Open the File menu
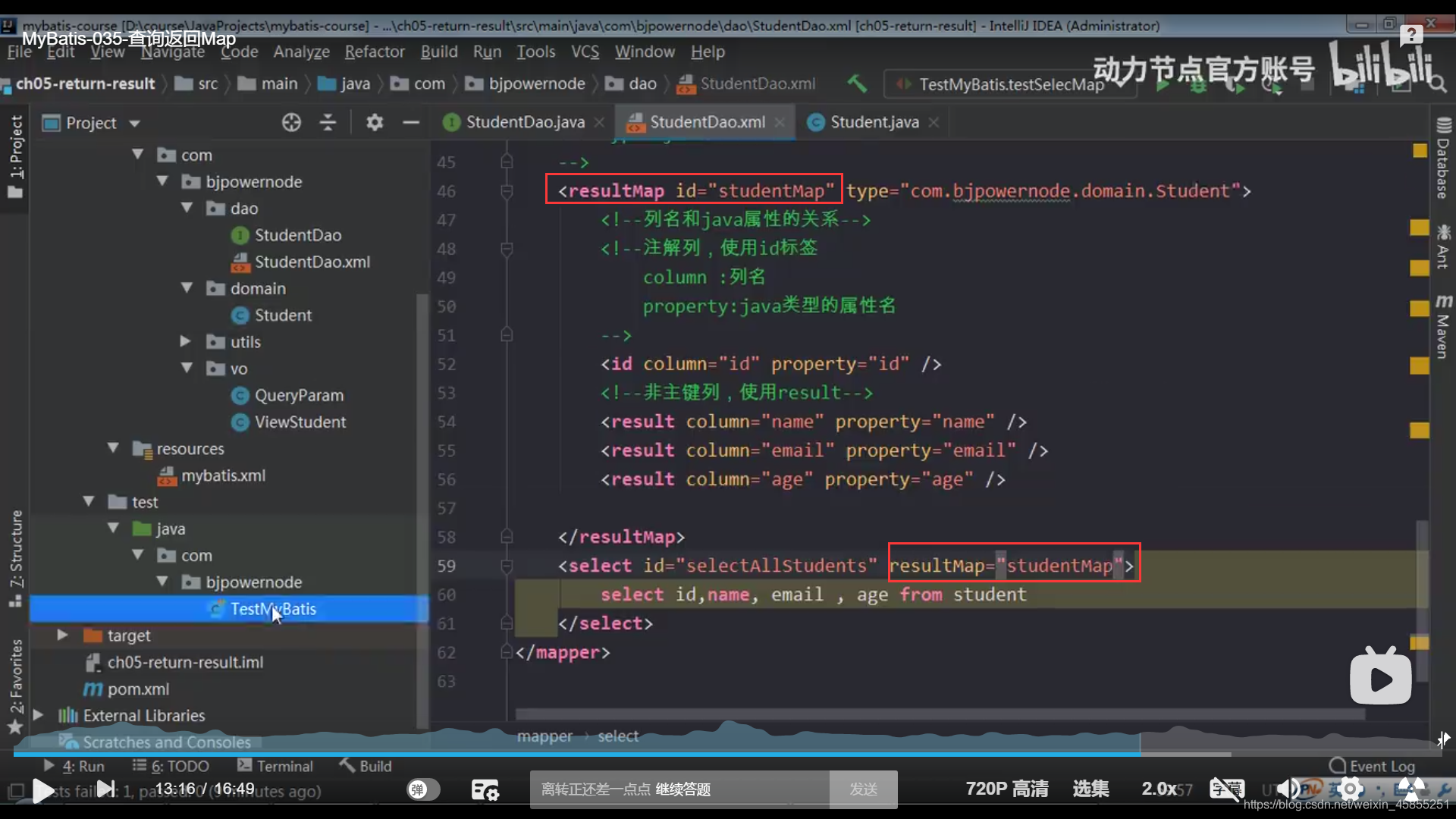Image resolution: width=1456 pixels, height=819 pixels. [19, 52]
